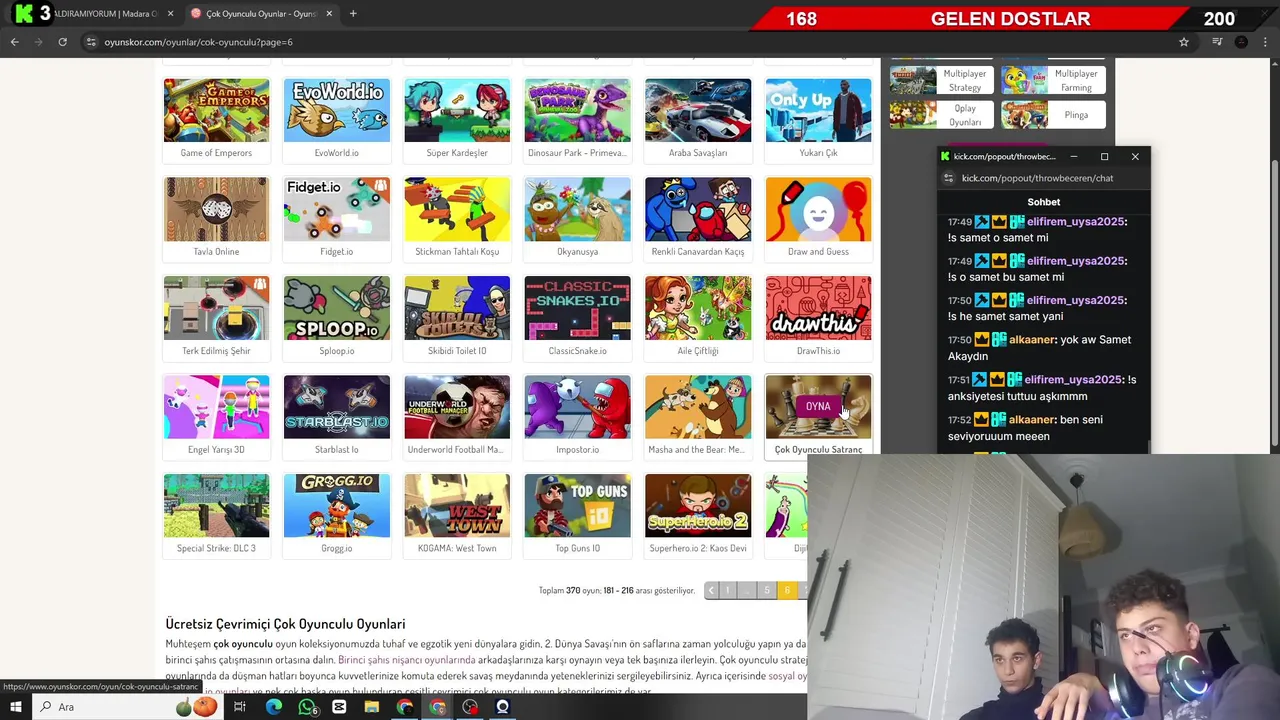This screenshot has width=1280, height=720.
Task: Open the Masha and the Bear game
Action: pyautogui.click(x=698, y=407)
